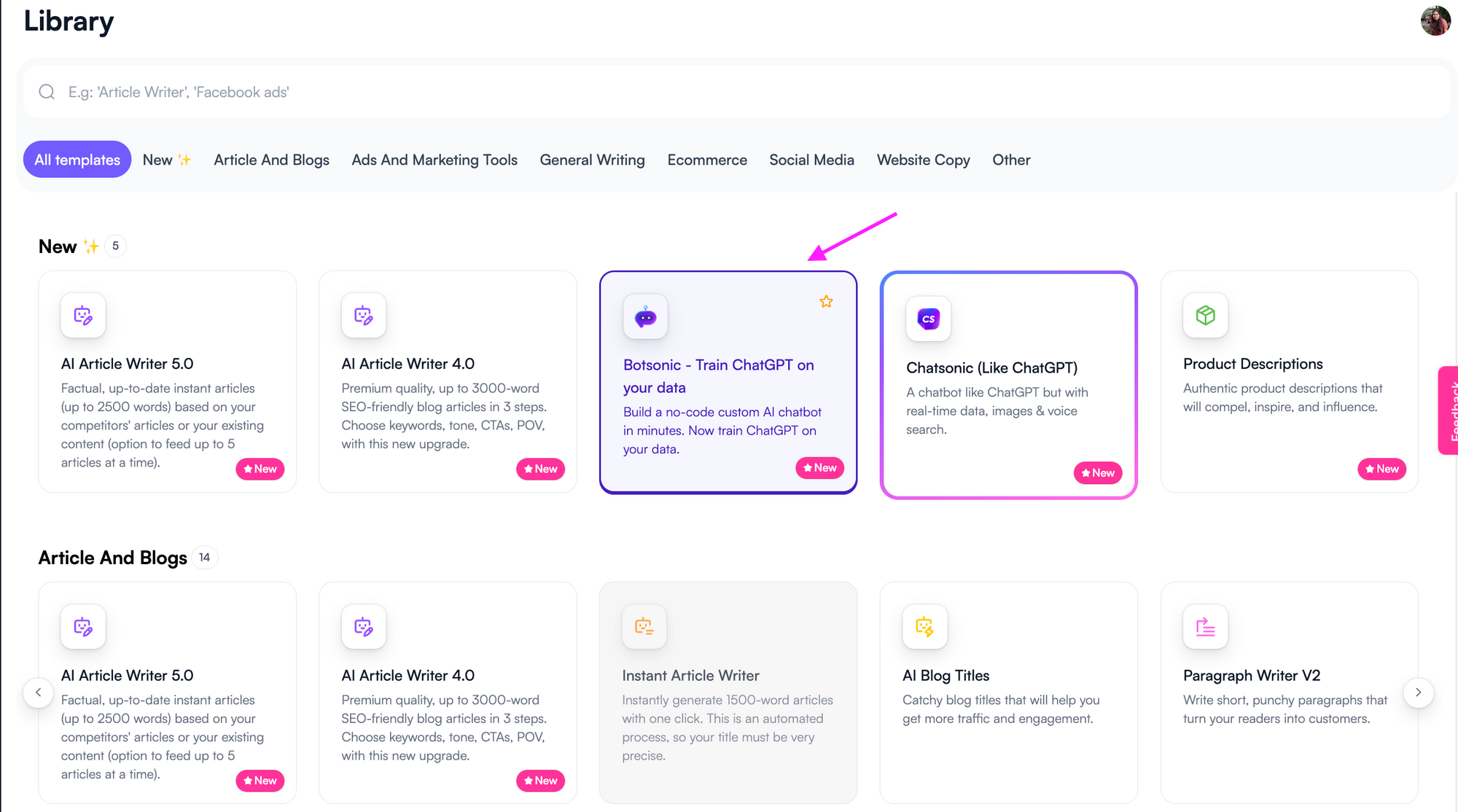Select the Ecommerce category tab

(x=707, y=159)
